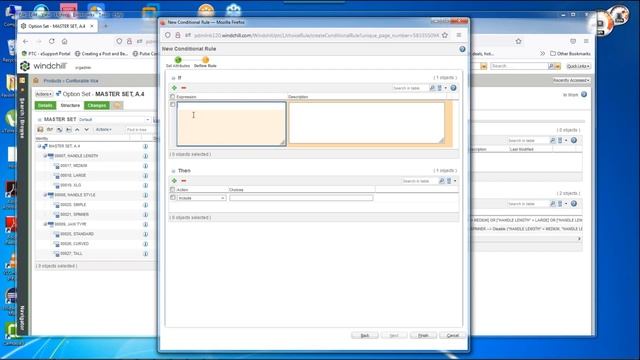Reload page in the main Firefox window
640x360 pixels.
coord(51,41)
